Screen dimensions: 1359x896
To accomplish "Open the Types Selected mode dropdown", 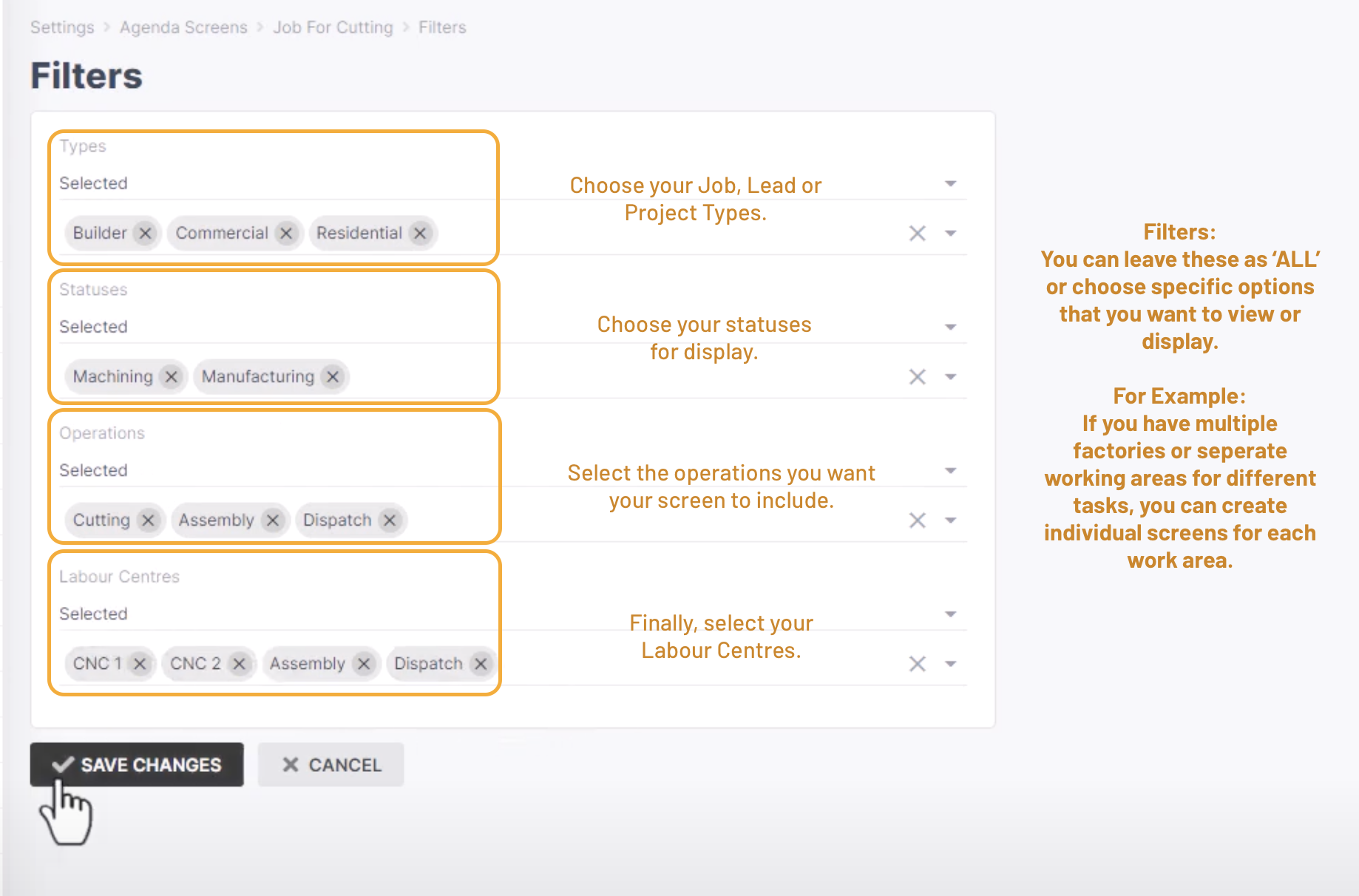I will (951, 183).
